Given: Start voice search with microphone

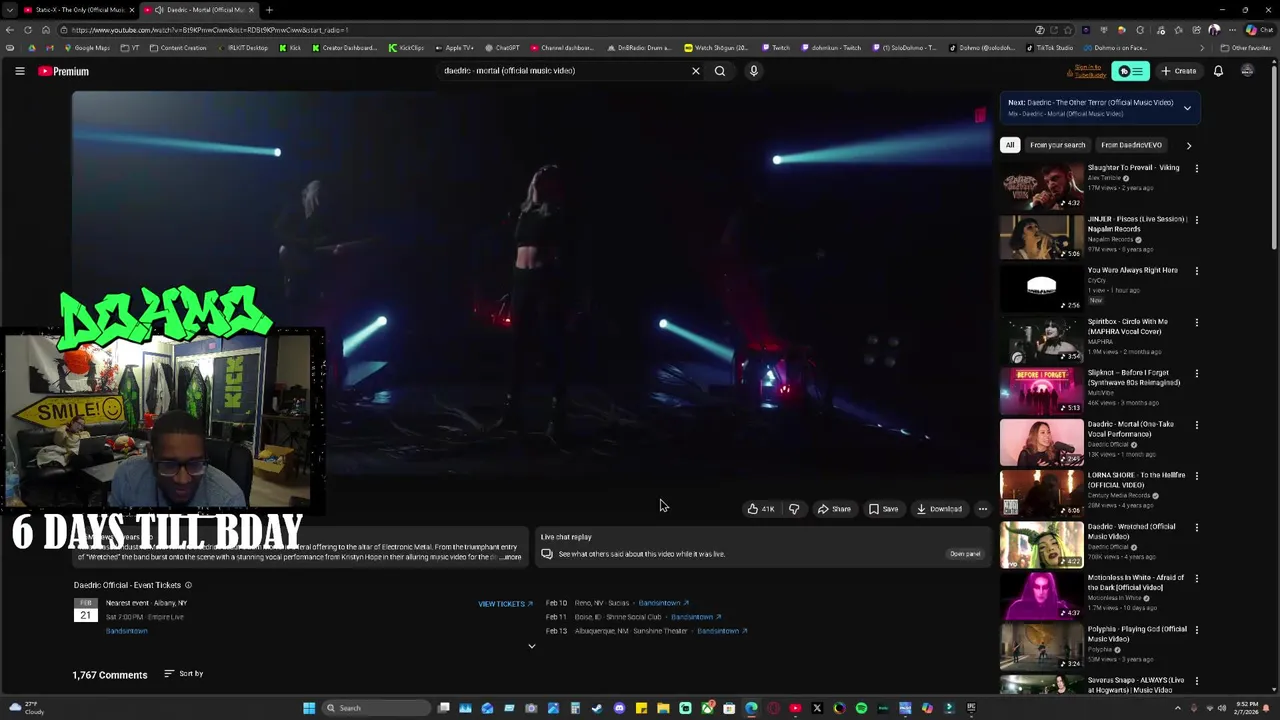Looking at the screenshot, I should coord(754,71).
